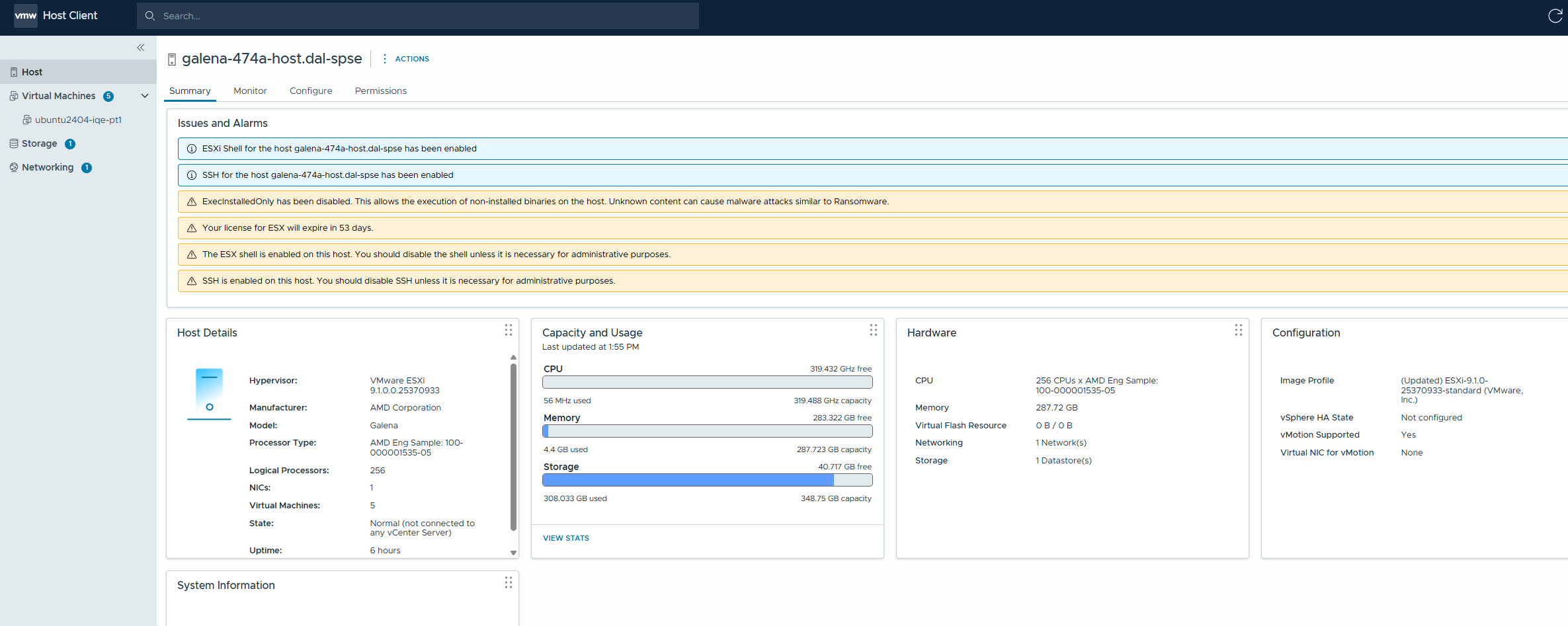Switch to the Monitor tab
This screenshot has width=1568, height=626.
pos(250,91)
